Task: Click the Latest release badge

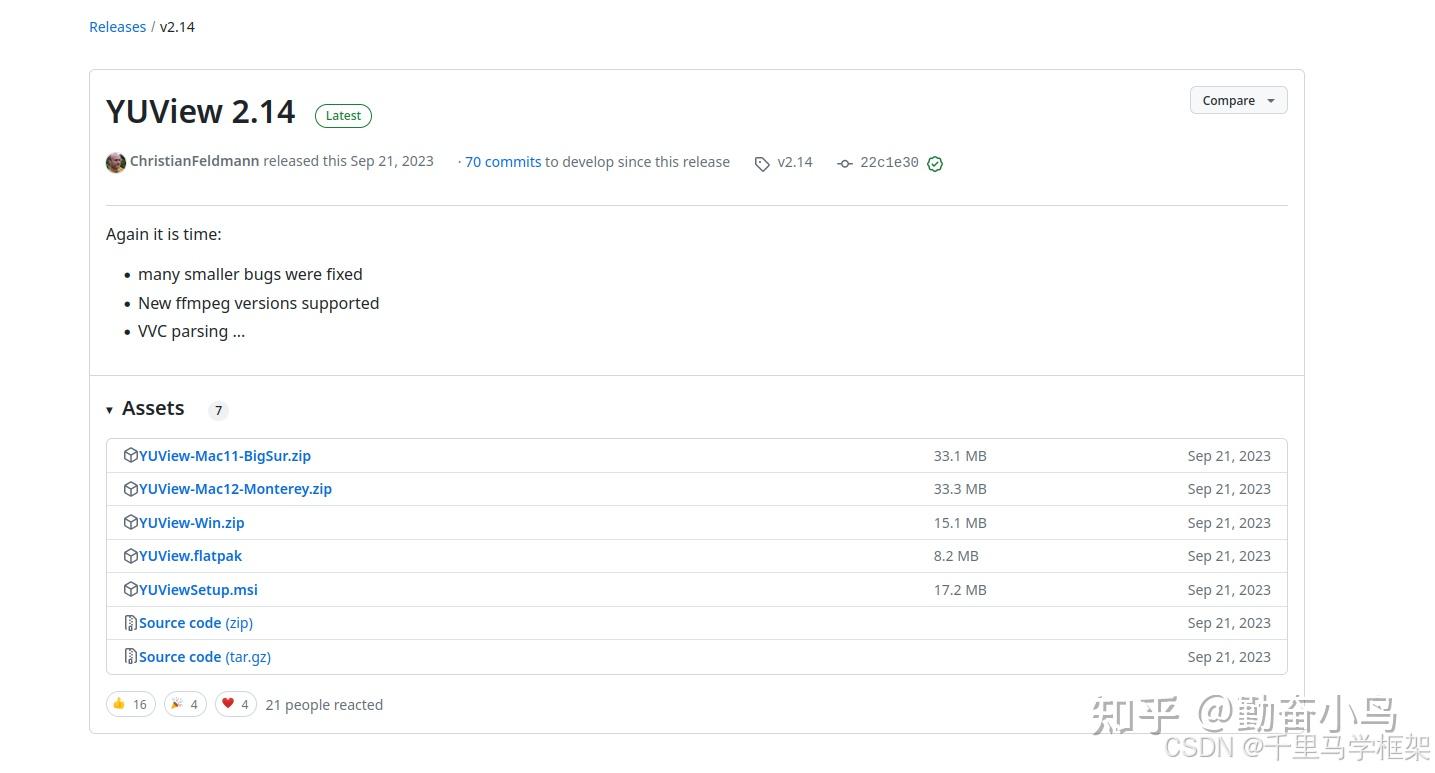Action: click(x=343, y=116)
